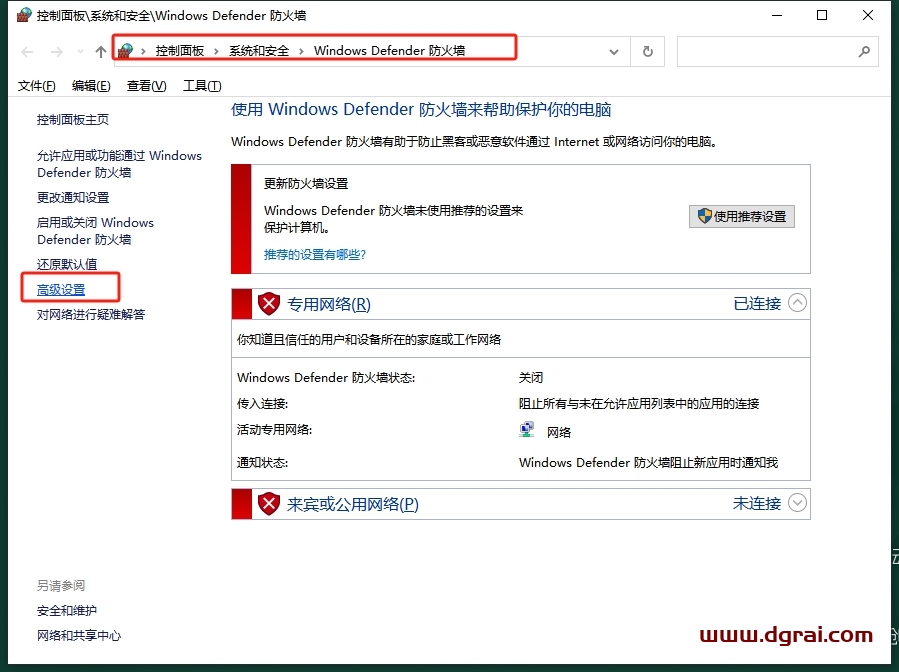The image size is (899, 672).
Task: Open 网络和共享中心
Action: coord(79,636)
